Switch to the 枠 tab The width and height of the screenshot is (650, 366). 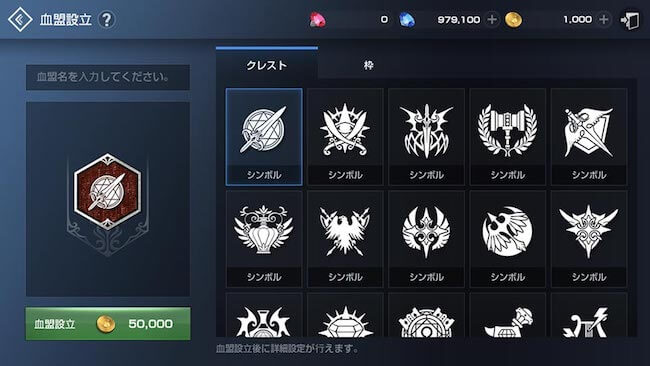coord(368,65)
